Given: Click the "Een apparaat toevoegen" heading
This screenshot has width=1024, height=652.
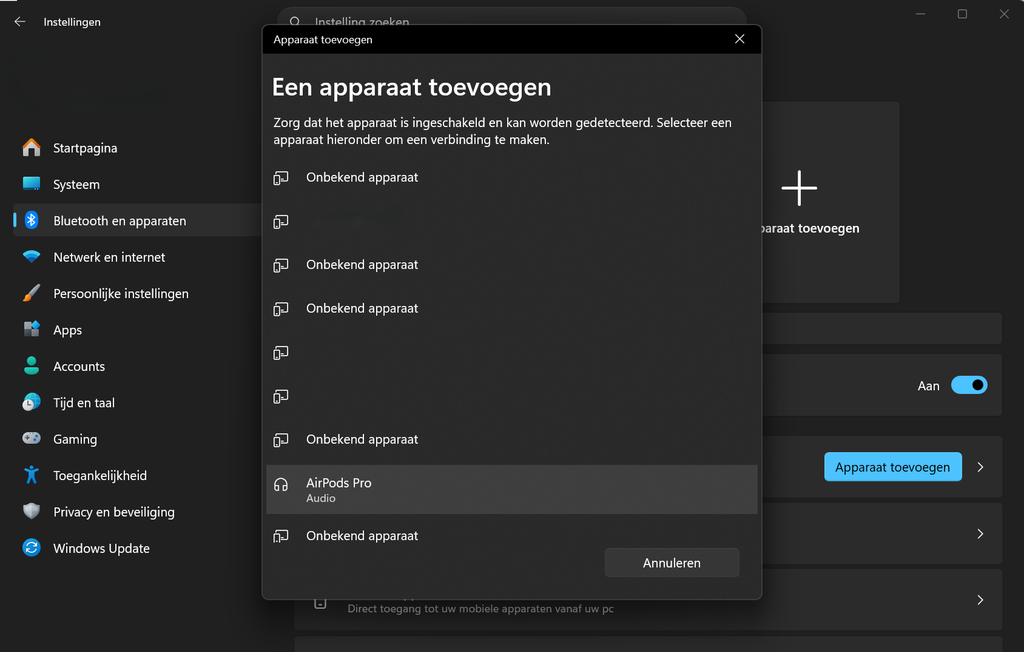Looking at the screenshot, I should 411,87.
